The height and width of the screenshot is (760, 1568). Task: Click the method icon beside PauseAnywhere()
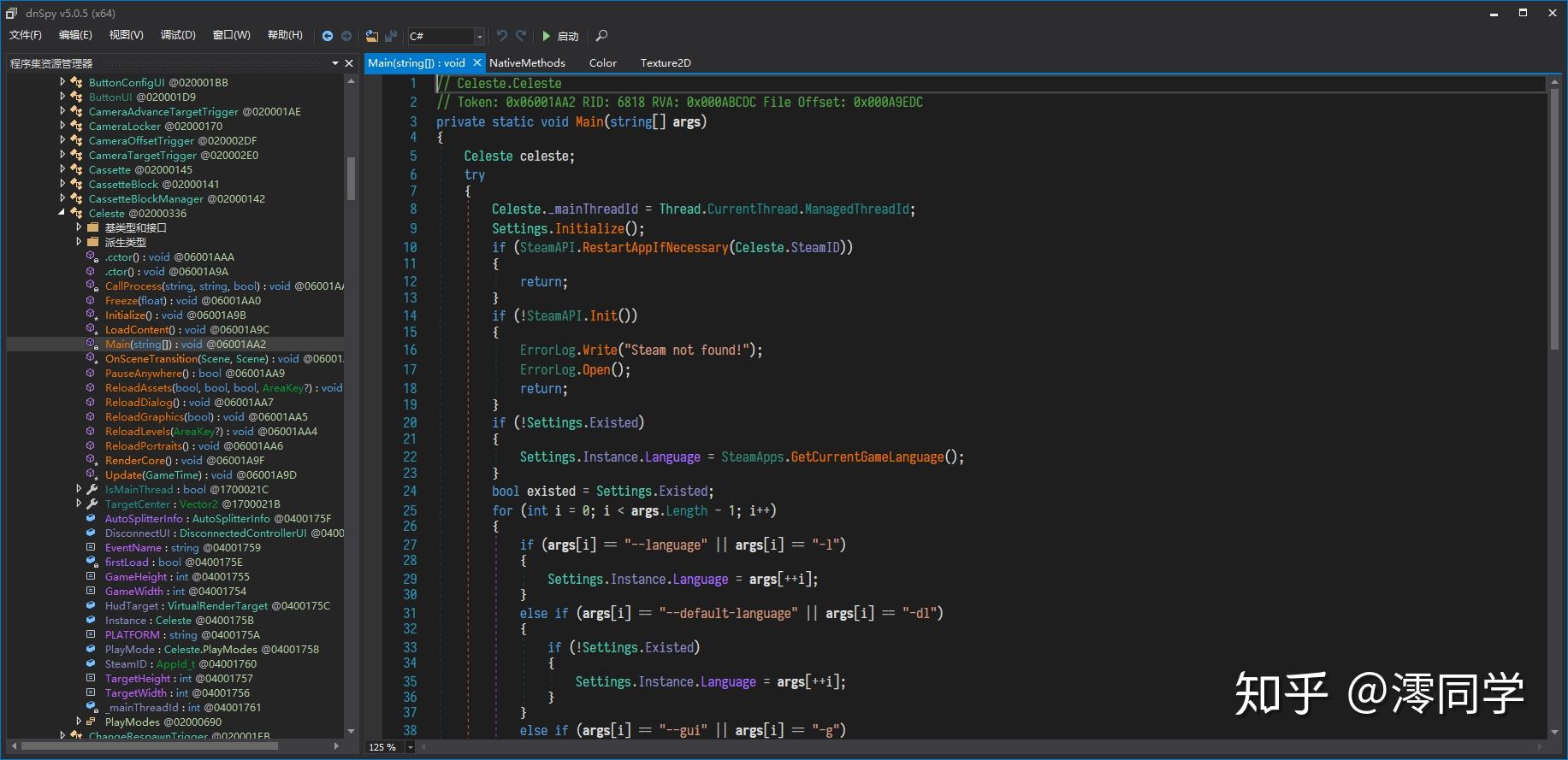click(x=92, y=373)
